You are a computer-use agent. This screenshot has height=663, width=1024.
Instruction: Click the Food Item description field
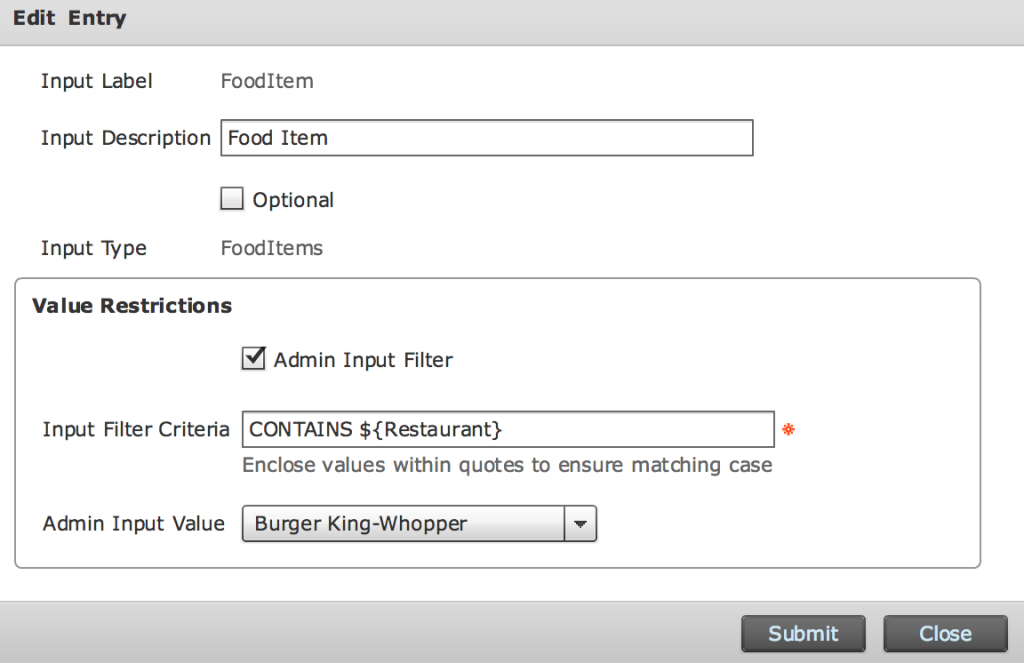click(486, 137)
